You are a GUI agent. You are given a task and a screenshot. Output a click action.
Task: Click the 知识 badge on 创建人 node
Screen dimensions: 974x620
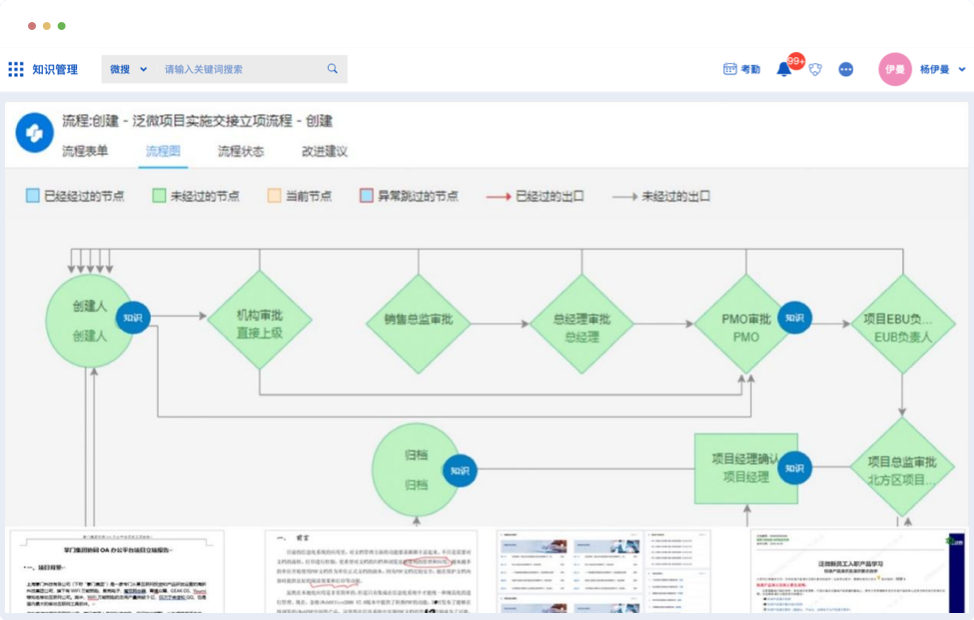(133, 317)
